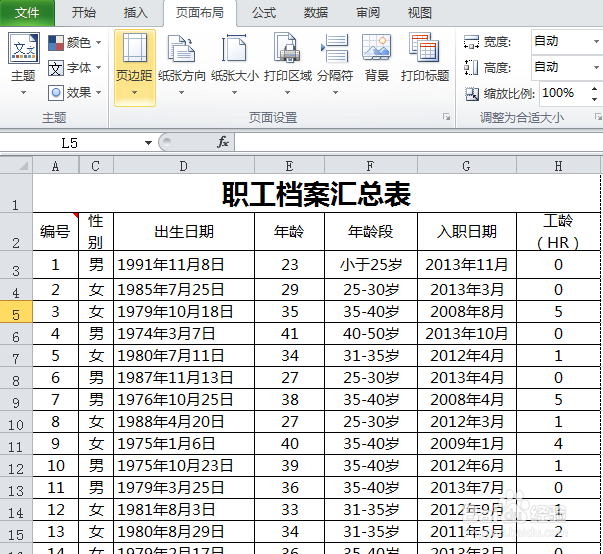Screen dimensions: 603x554
Task: Select age cell 41
Action: tap(289, 334)
